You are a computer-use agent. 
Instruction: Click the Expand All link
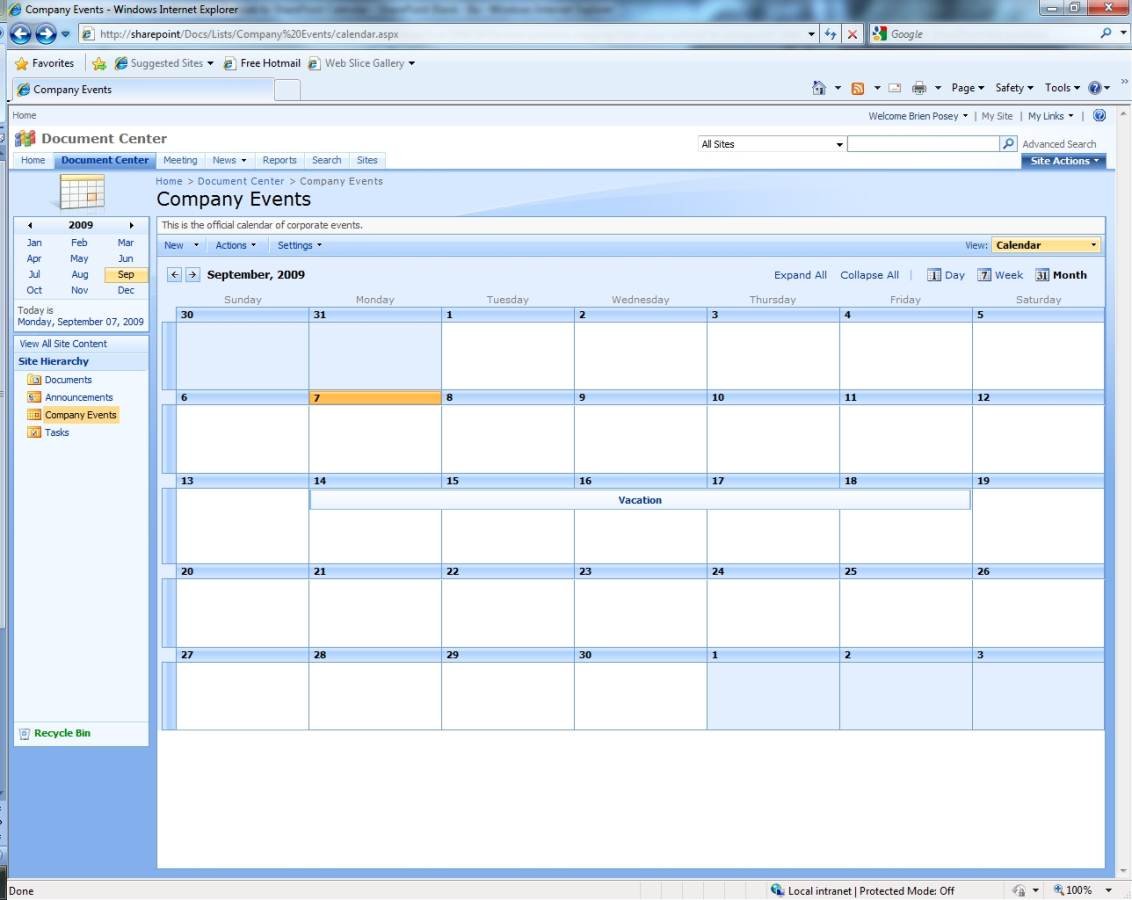click(800, 275)
